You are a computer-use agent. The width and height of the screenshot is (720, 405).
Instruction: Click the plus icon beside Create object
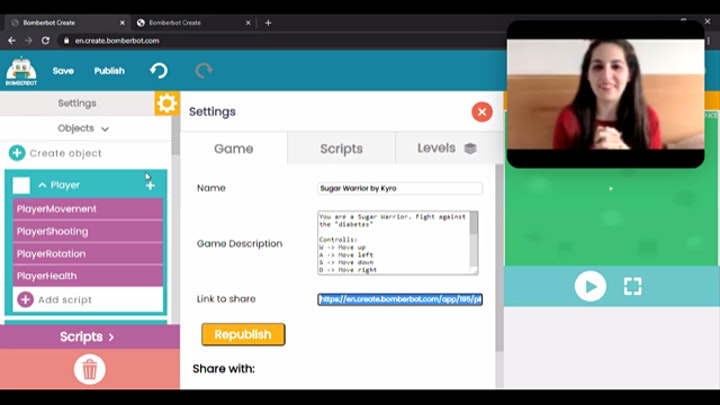click(x=17, y=153)
